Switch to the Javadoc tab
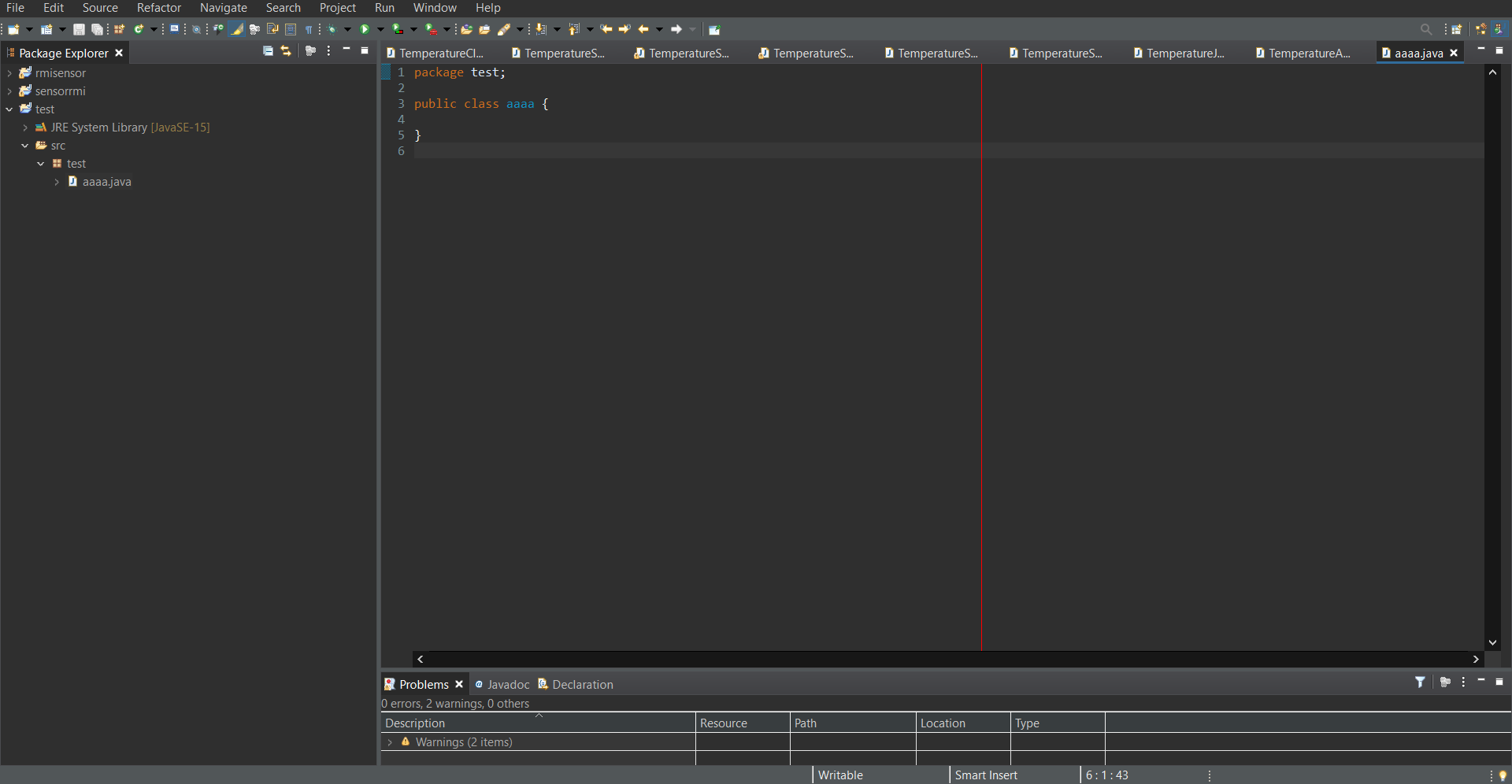The height and width of the screenshot is (784, 1512). coord(502,685)
